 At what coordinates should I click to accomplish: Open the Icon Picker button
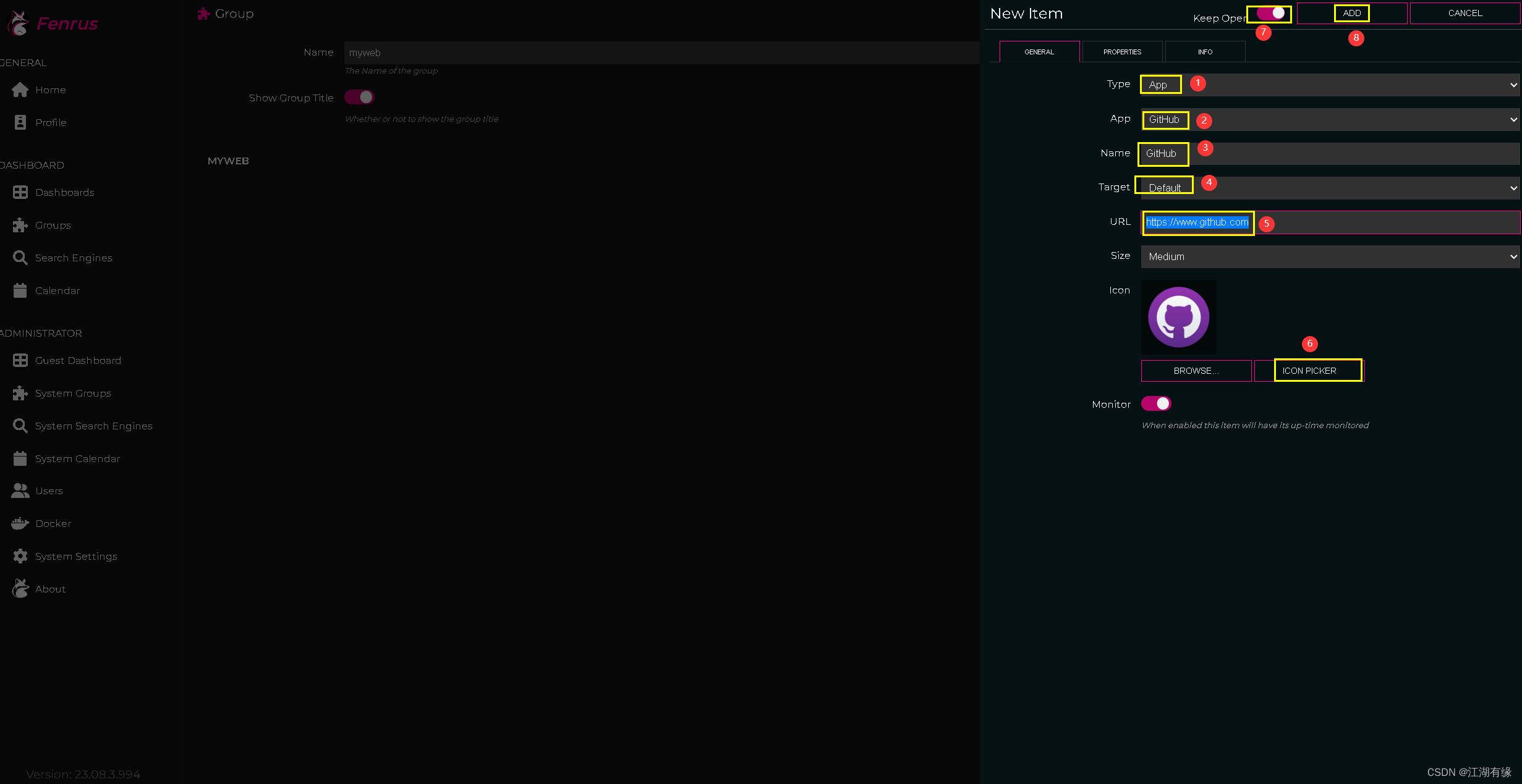click(x=1309, y=371)
